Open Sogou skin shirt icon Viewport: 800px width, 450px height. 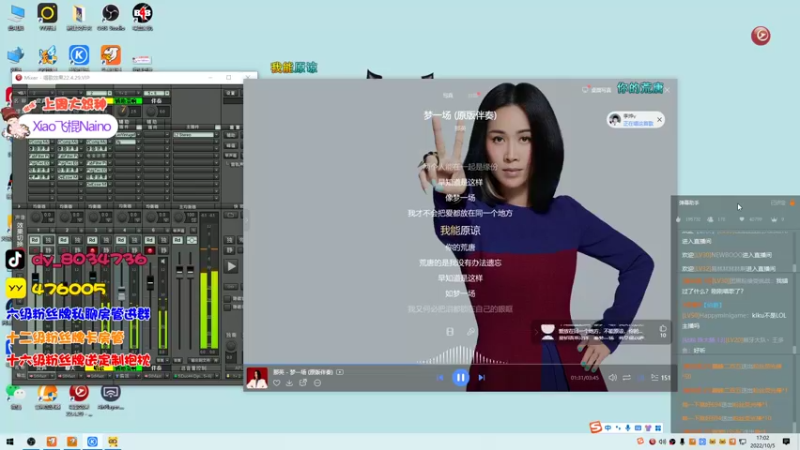648,428
